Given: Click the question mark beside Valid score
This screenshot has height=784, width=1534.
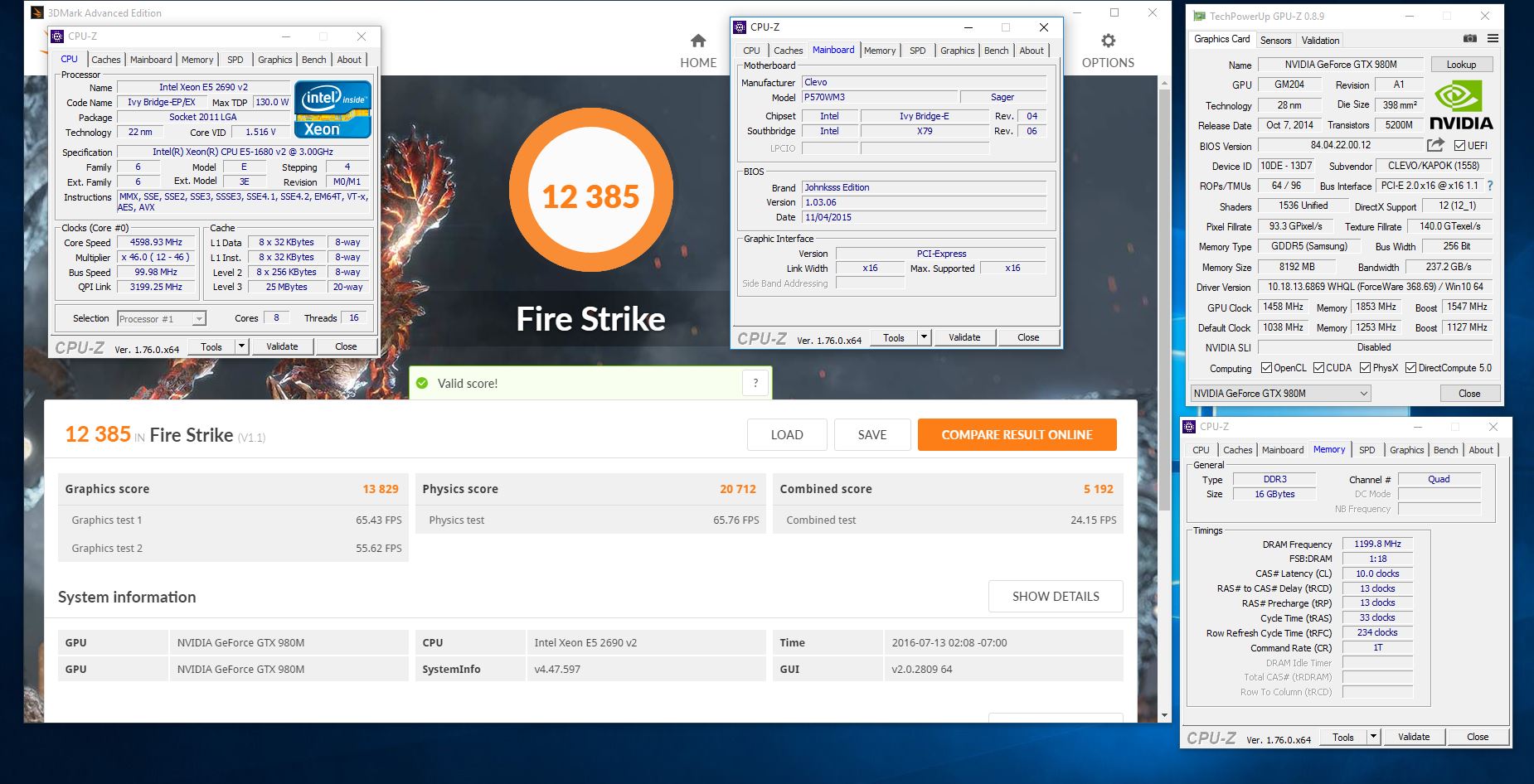Looking at the screenshot, I should coord(755,383).
